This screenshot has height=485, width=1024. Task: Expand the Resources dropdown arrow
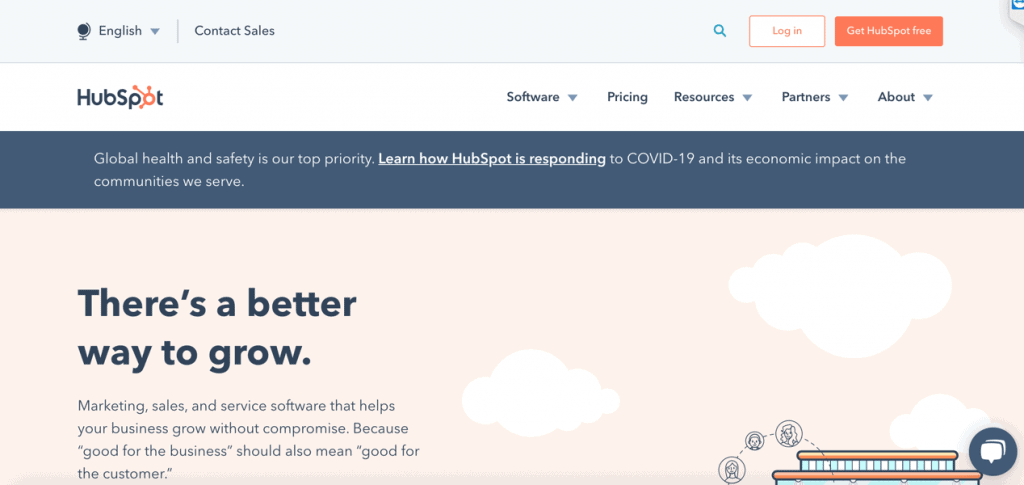point(748,98)
